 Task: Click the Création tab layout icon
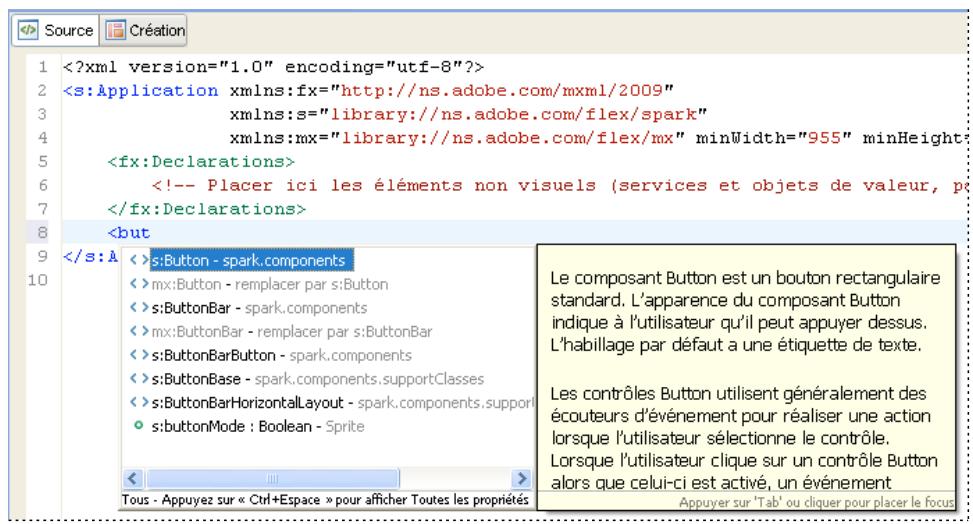tap(115, 30)
